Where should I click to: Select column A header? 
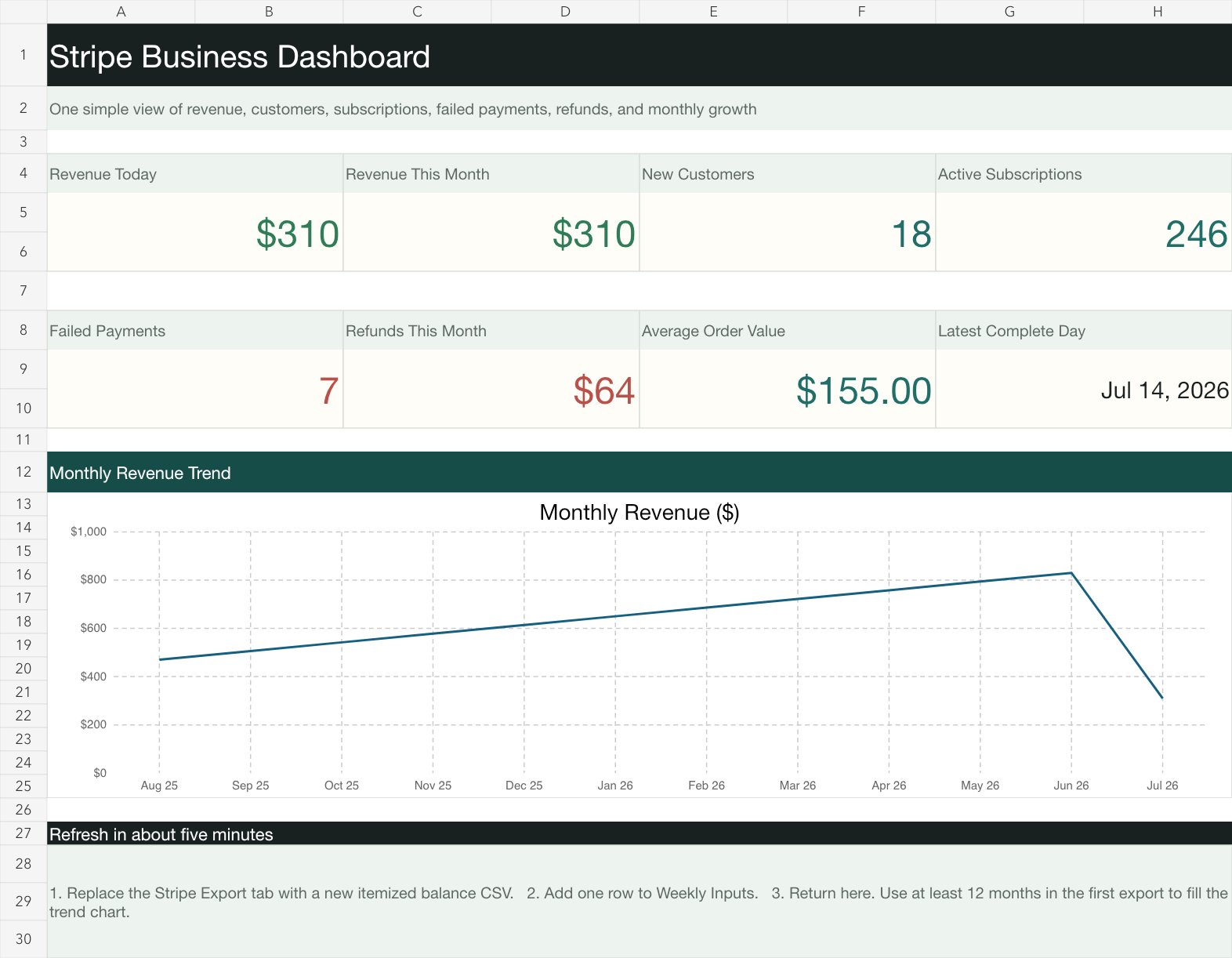tap(121, 12)
